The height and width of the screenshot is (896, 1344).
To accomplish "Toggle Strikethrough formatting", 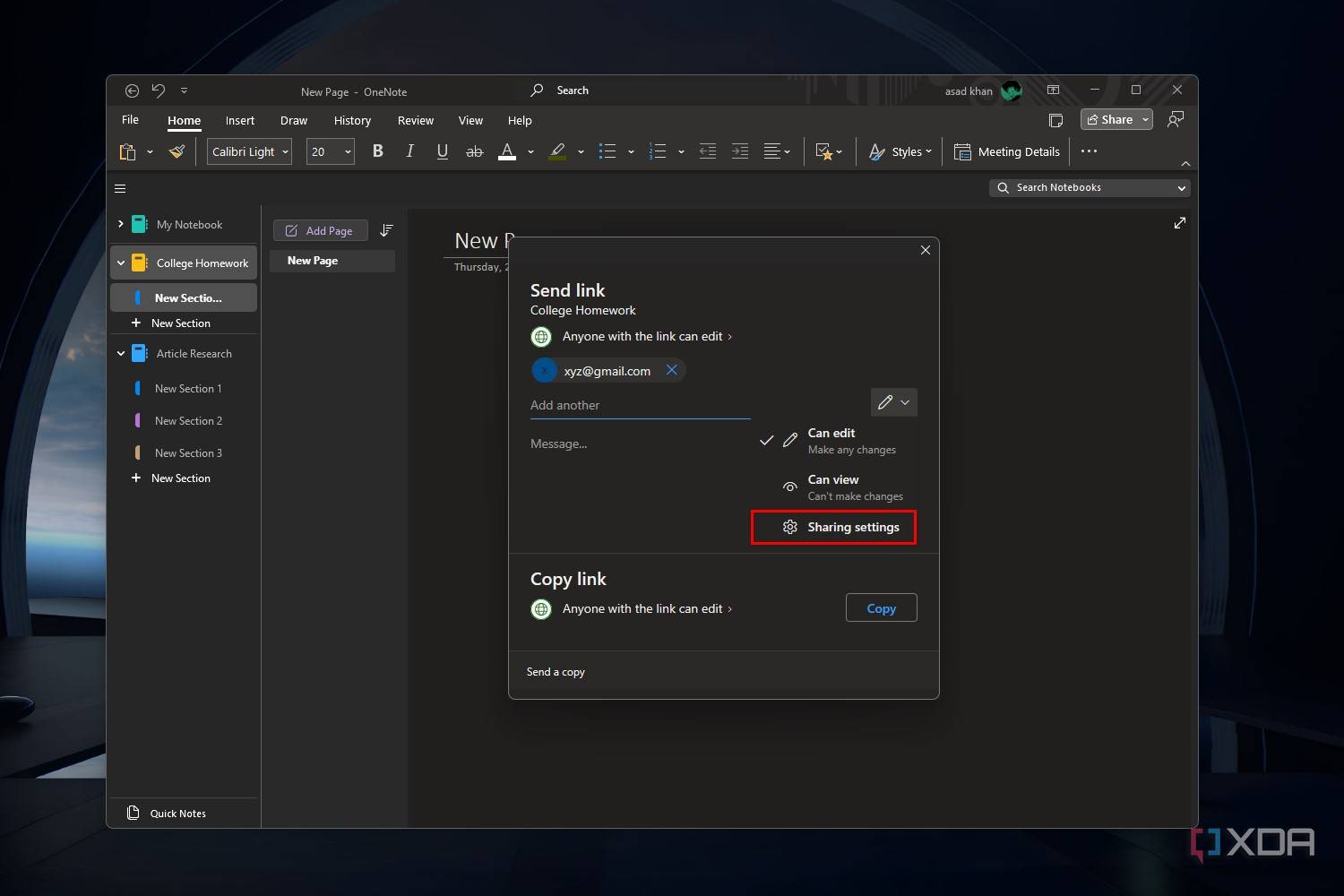I will click(475, 151).
